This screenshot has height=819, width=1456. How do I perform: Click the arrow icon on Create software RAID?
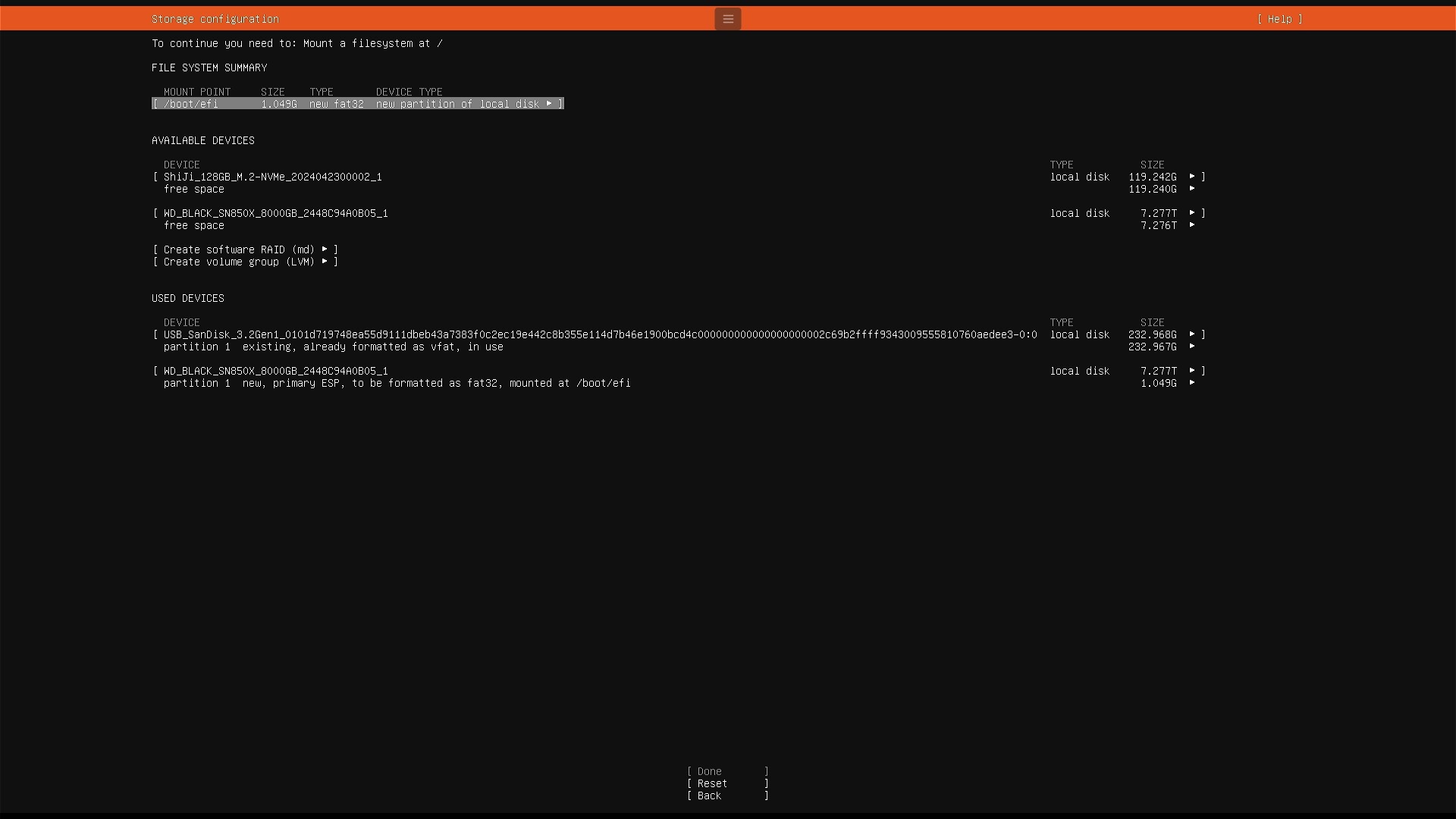(x=325, y=249)
